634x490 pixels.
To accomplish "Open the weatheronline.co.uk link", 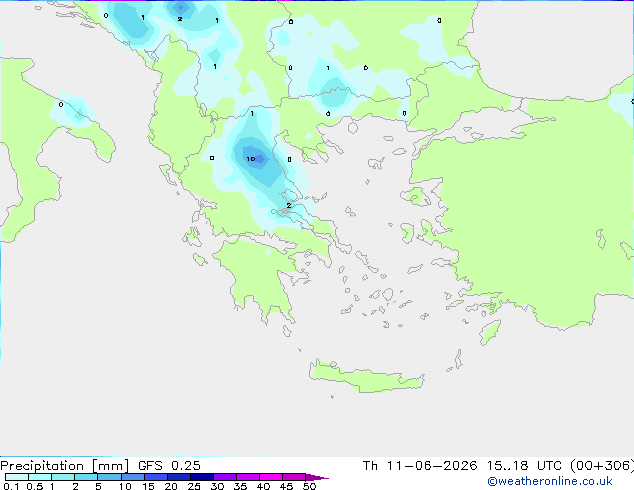I will click(550, 481).
